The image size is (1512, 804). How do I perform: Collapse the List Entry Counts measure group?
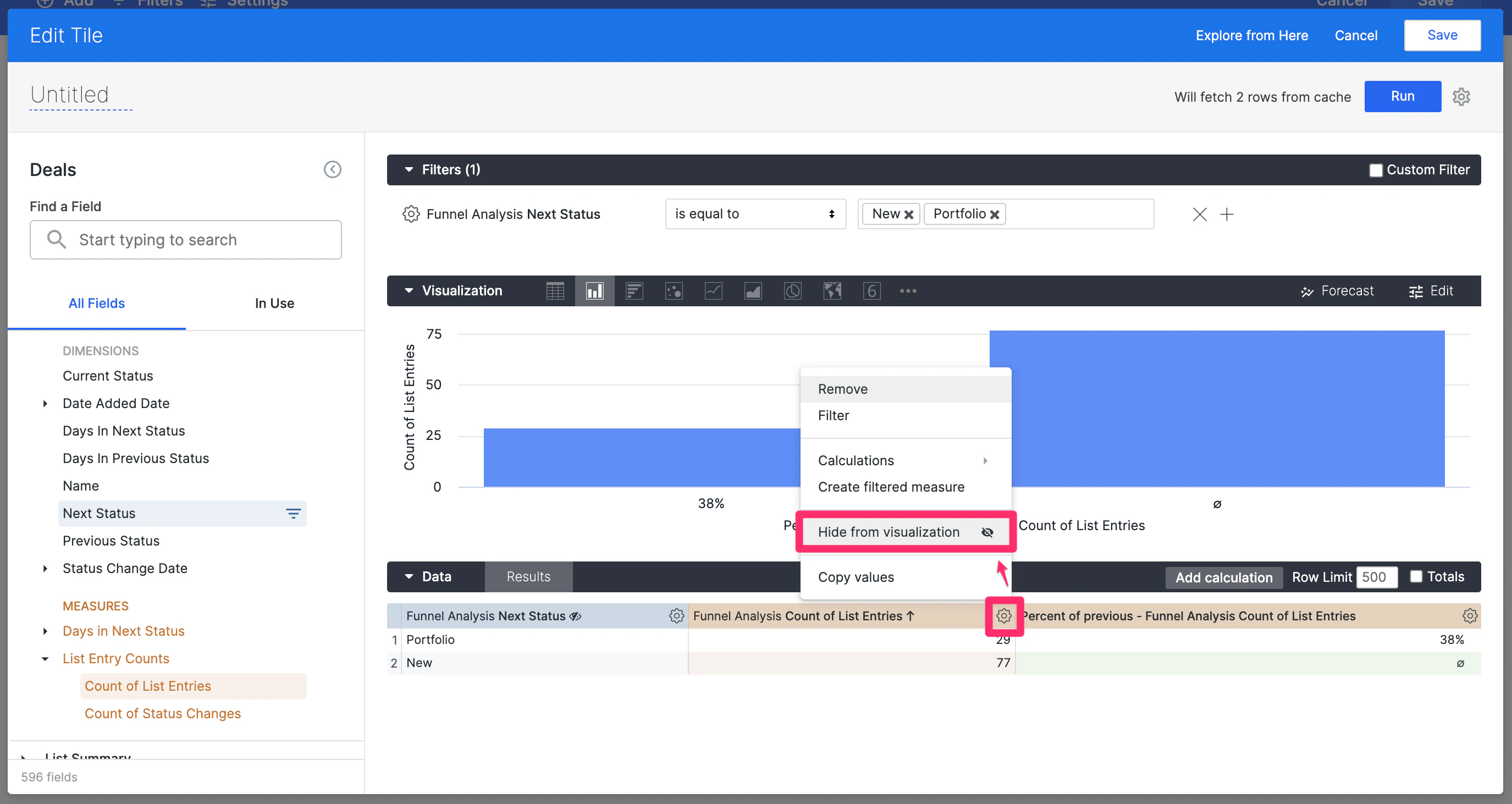coord(45,658)
